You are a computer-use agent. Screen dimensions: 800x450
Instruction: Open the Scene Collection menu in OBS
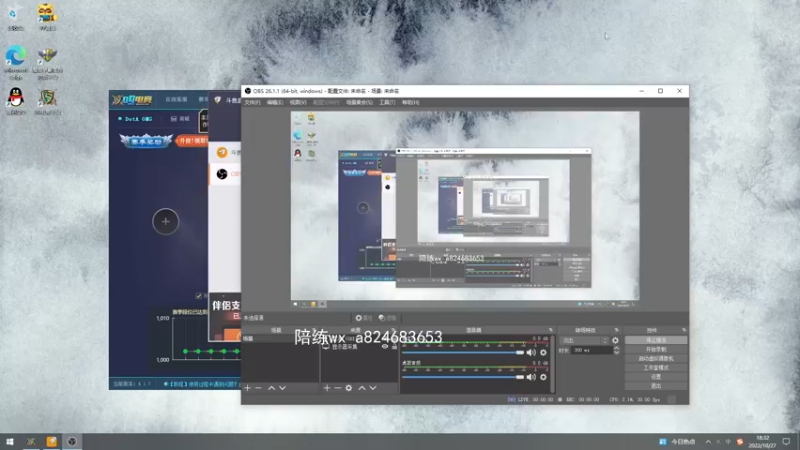coord(359,103)
